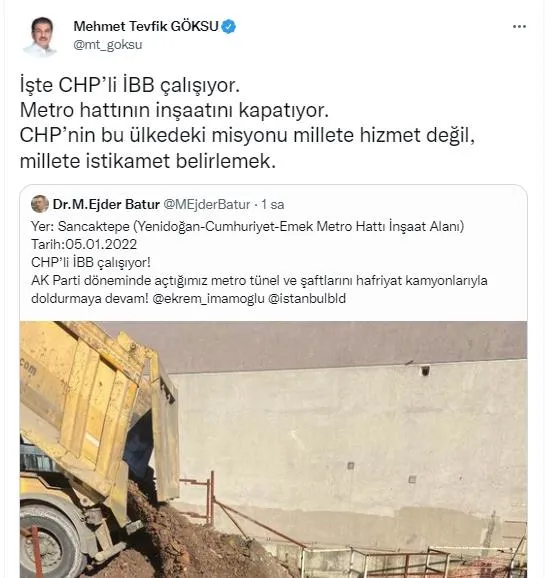
Task: Click the @MEjderBatur handle
Action: coord(206,204)
